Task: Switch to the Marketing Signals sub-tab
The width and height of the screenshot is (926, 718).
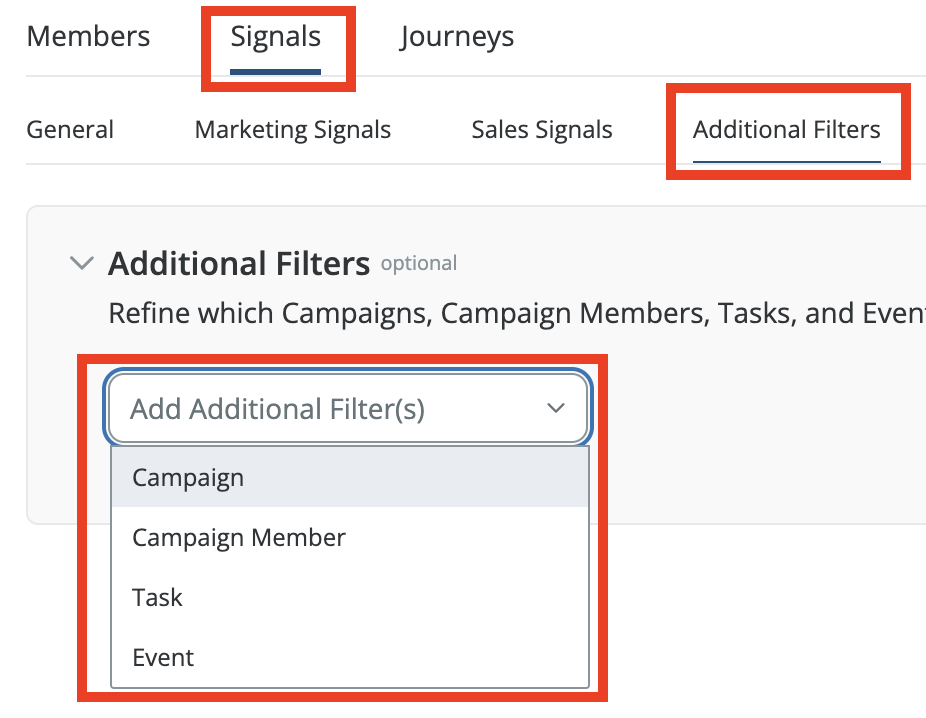Action: click(x=293, y=130)
